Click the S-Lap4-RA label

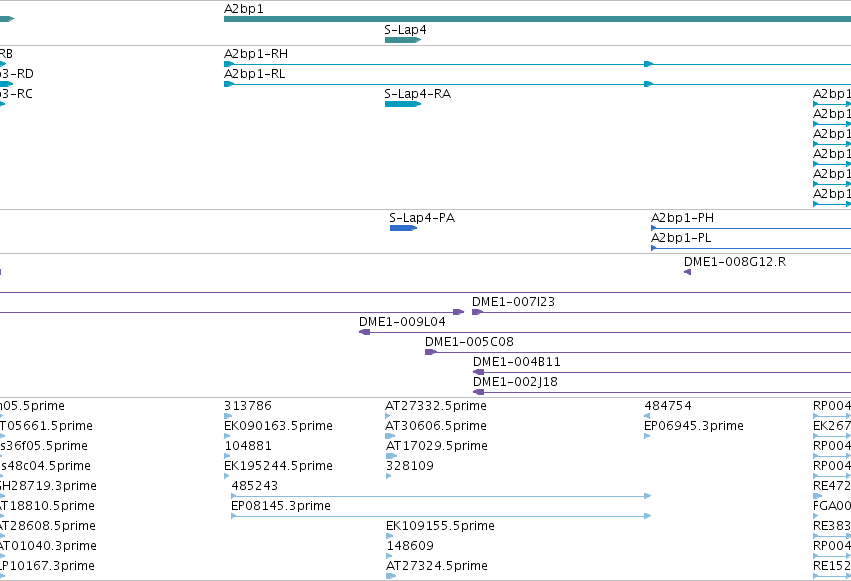coord(417,94)
